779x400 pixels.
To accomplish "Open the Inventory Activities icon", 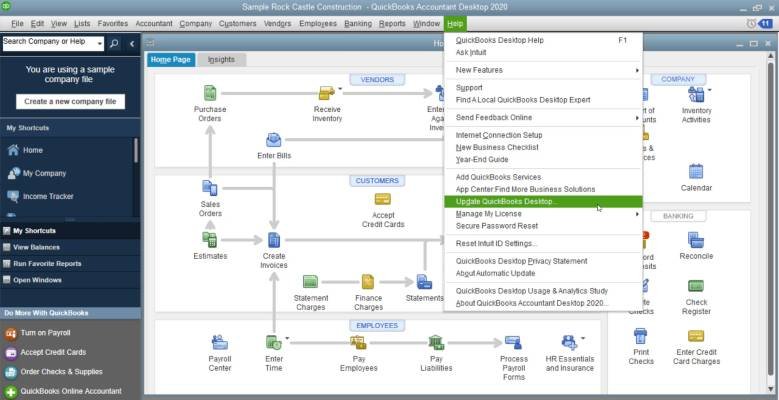I will click(696, 94).
